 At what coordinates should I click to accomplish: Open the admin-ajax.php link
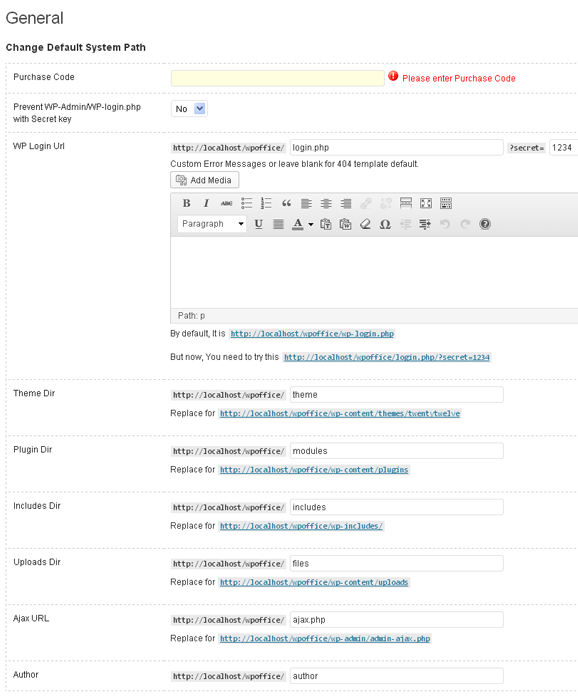coord(325,639)
